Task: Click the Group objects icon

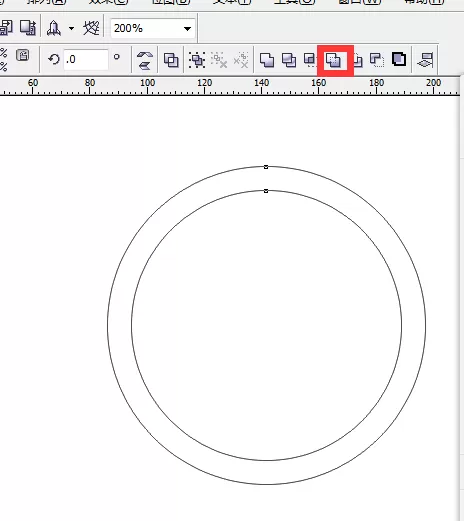Action: point(197,60)
